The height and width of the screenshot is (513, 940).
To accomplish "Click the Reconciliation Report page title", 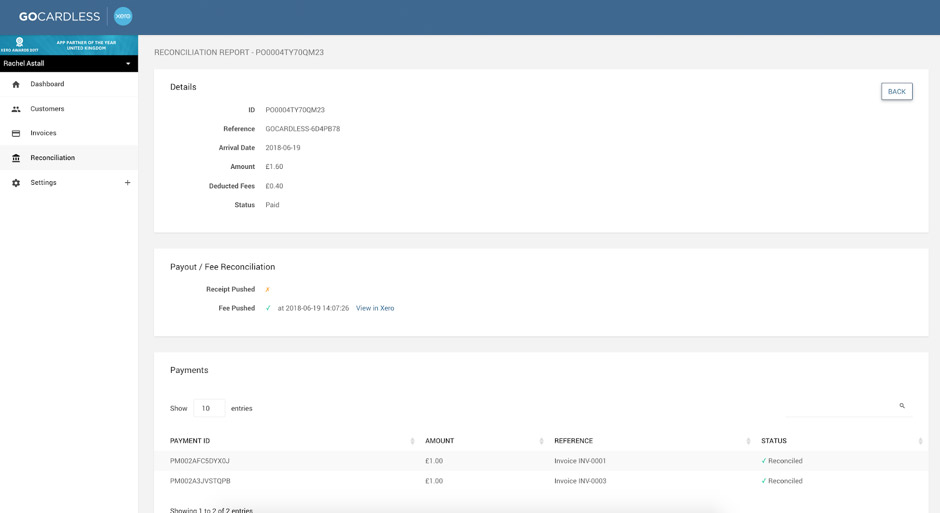I will pos(239,52).
